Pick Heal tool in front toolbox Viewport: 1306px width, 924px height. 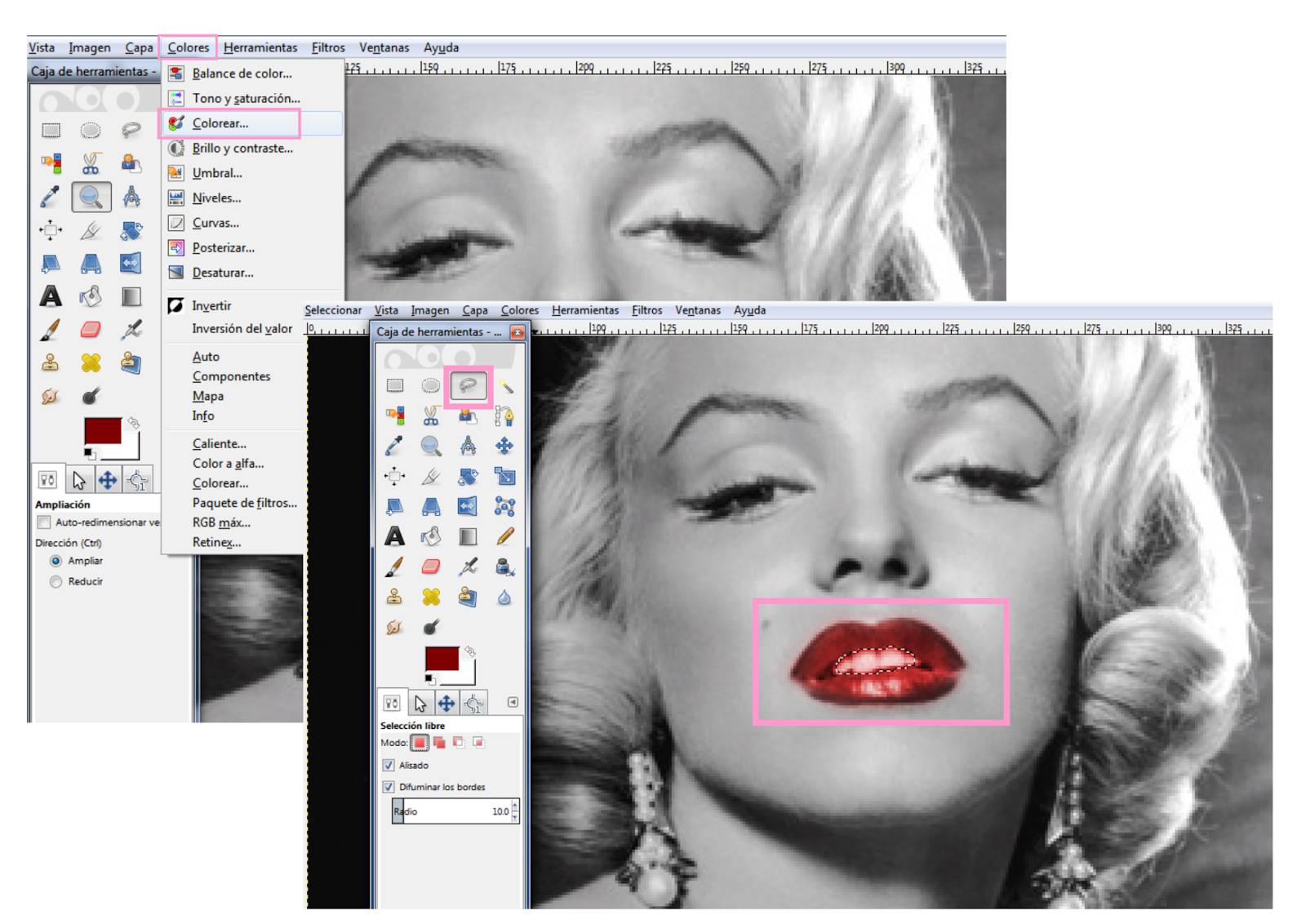pos(431,597)
